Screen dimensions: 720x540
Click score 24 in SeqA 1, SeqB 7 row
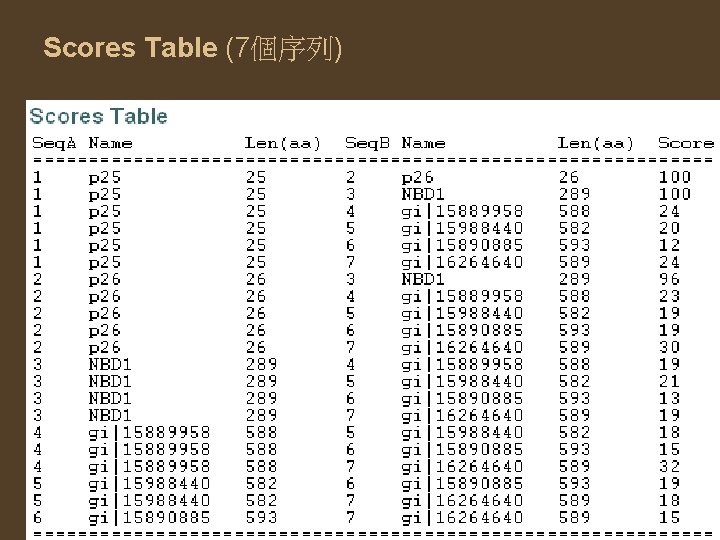coord(669,262)
